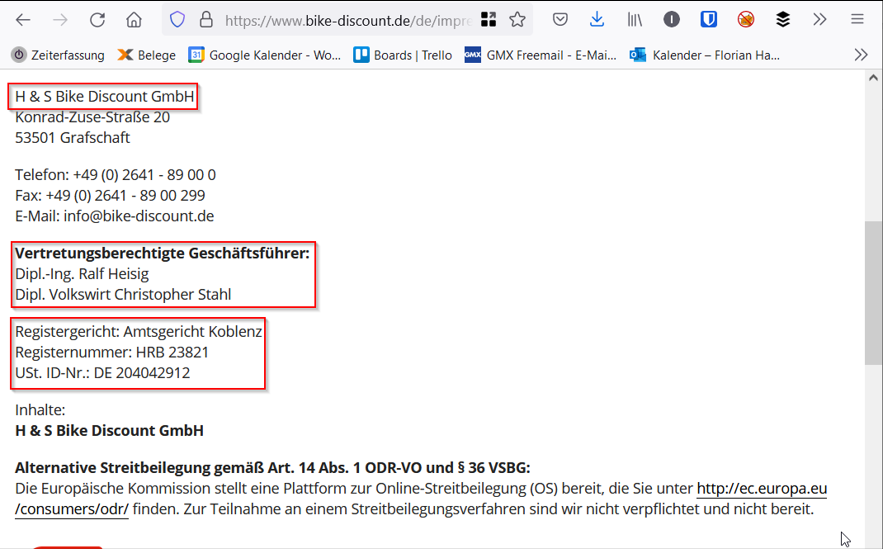The height and width of the screenshot is (549, 883).
Task: Click the QR grid icon in address bar
Action: 488,20
